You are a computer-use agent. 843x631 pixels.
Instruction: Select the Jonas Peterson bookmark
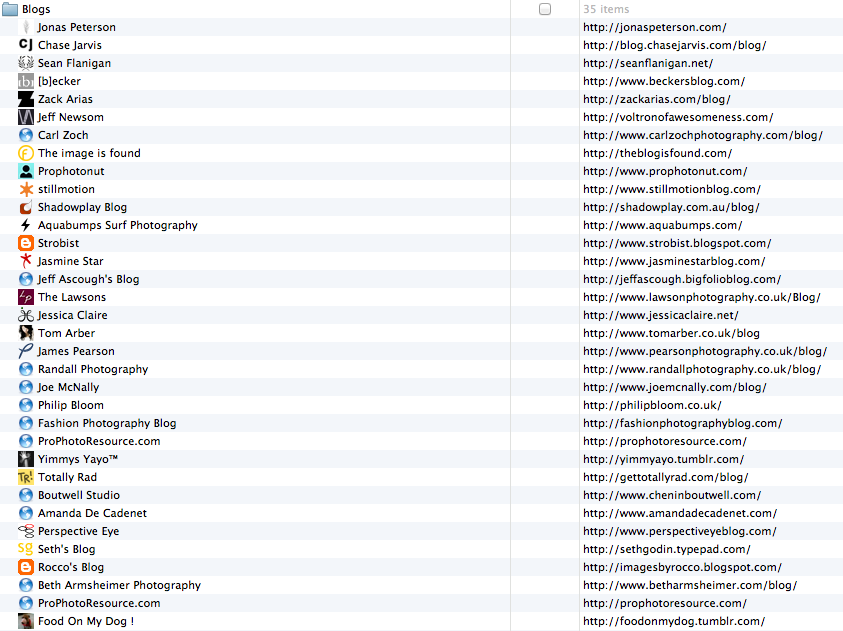[x=76, y=27]
